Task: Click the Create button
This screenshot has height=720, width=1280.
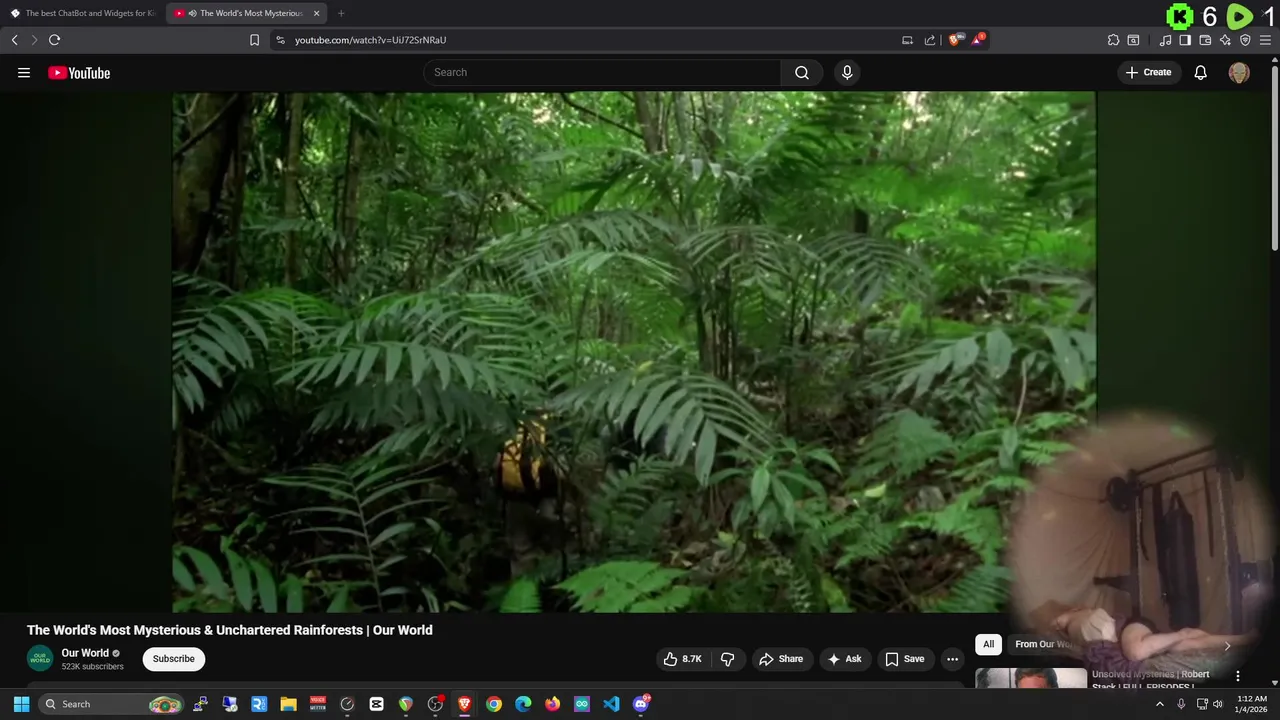Action: (x=1148, y=72)
